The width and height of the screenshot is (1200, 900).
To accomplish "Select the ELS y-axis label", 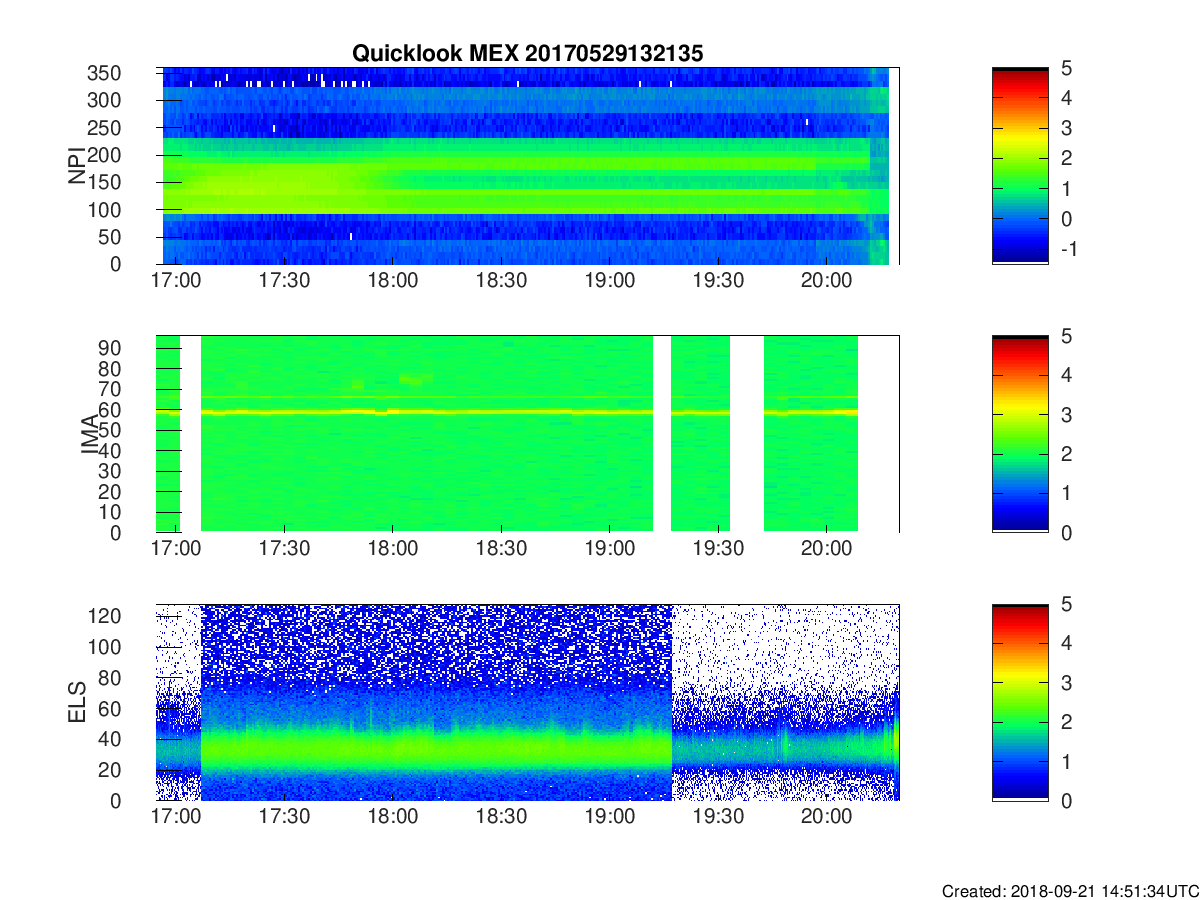I will point(77,702).
